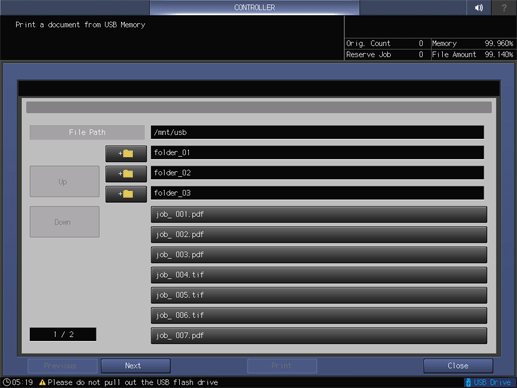The width and height of the screenshot is (517, 388).
Task: Select the file job_ 007.pdf
Action: (319, 335)
